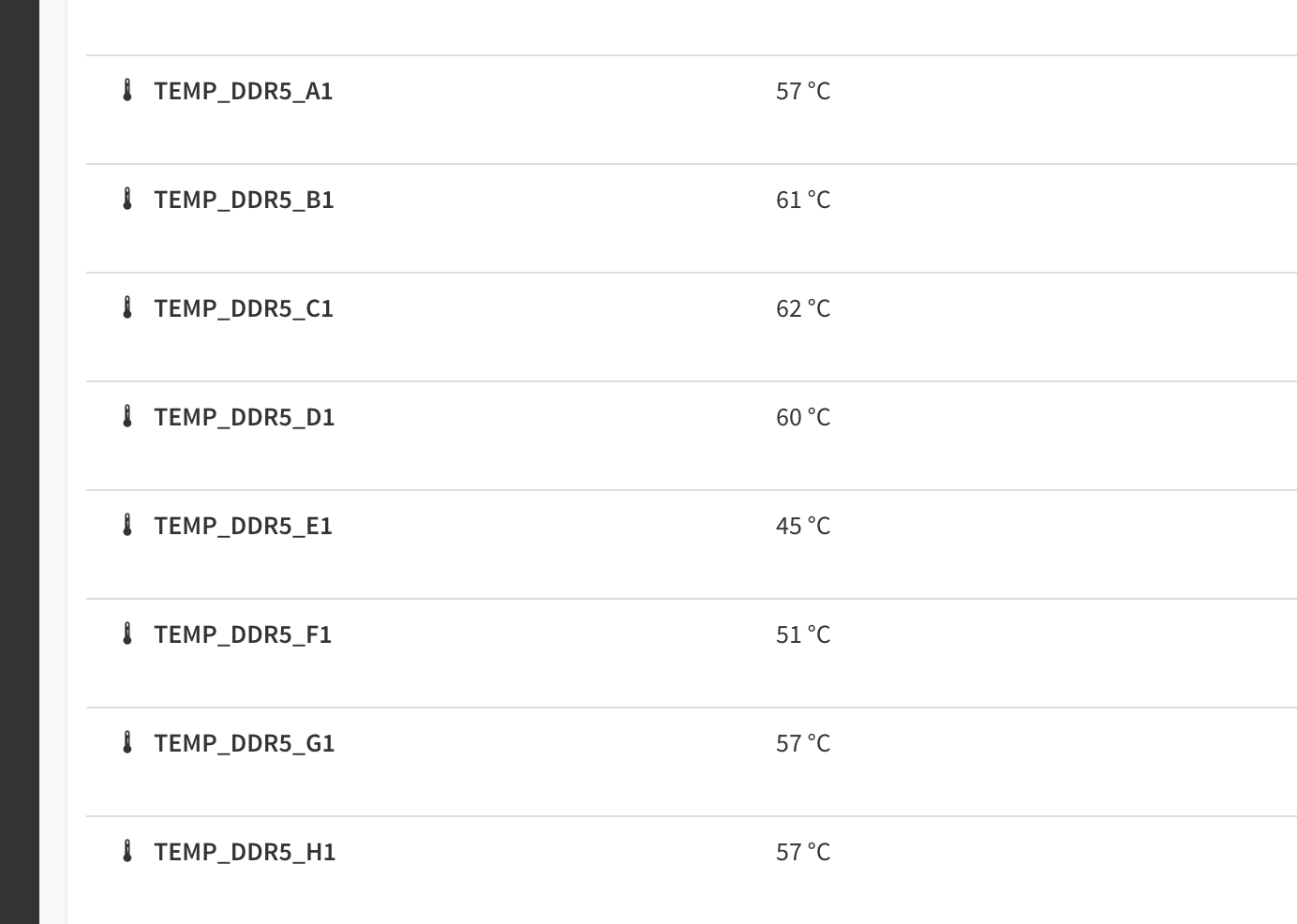
Task: Click the thermometer icon beside TEMP_DDR5_H1
Action: pos(127,852)
